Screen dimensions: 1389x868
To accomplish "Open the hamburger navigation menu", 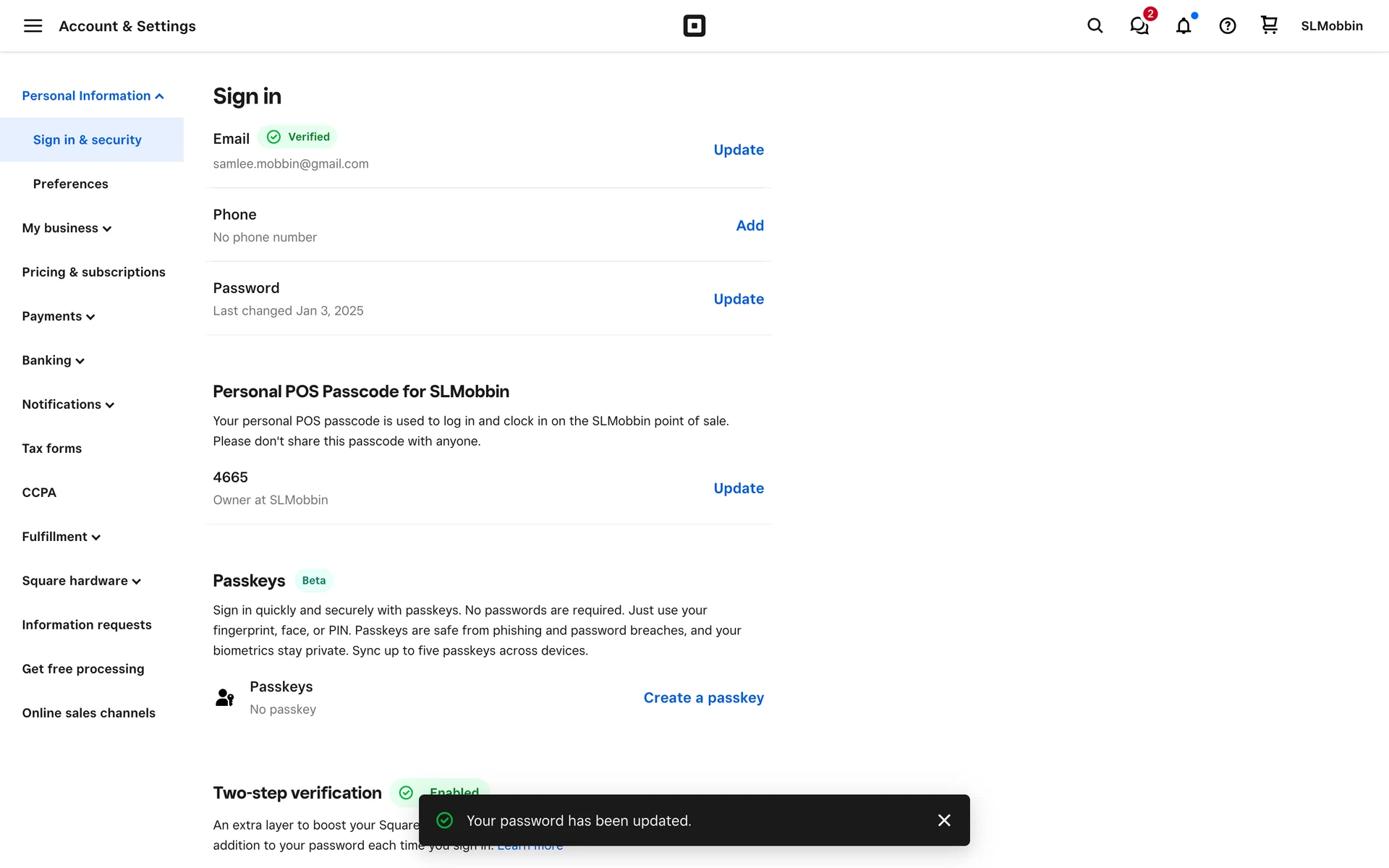I will [x=33, y=26].
